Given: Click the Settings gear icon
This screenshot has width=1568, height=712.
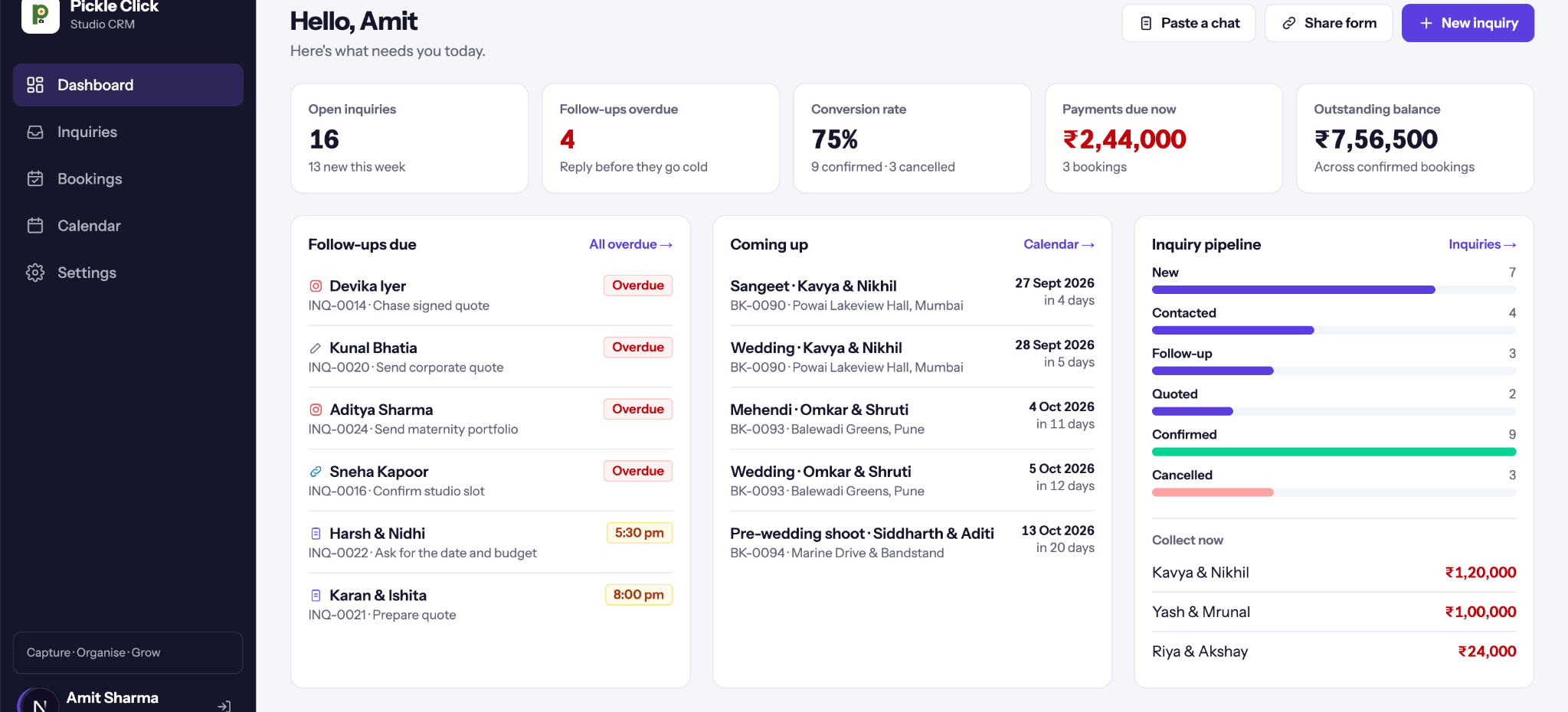Looking at the screenshot, I should (x=35, y=273).
